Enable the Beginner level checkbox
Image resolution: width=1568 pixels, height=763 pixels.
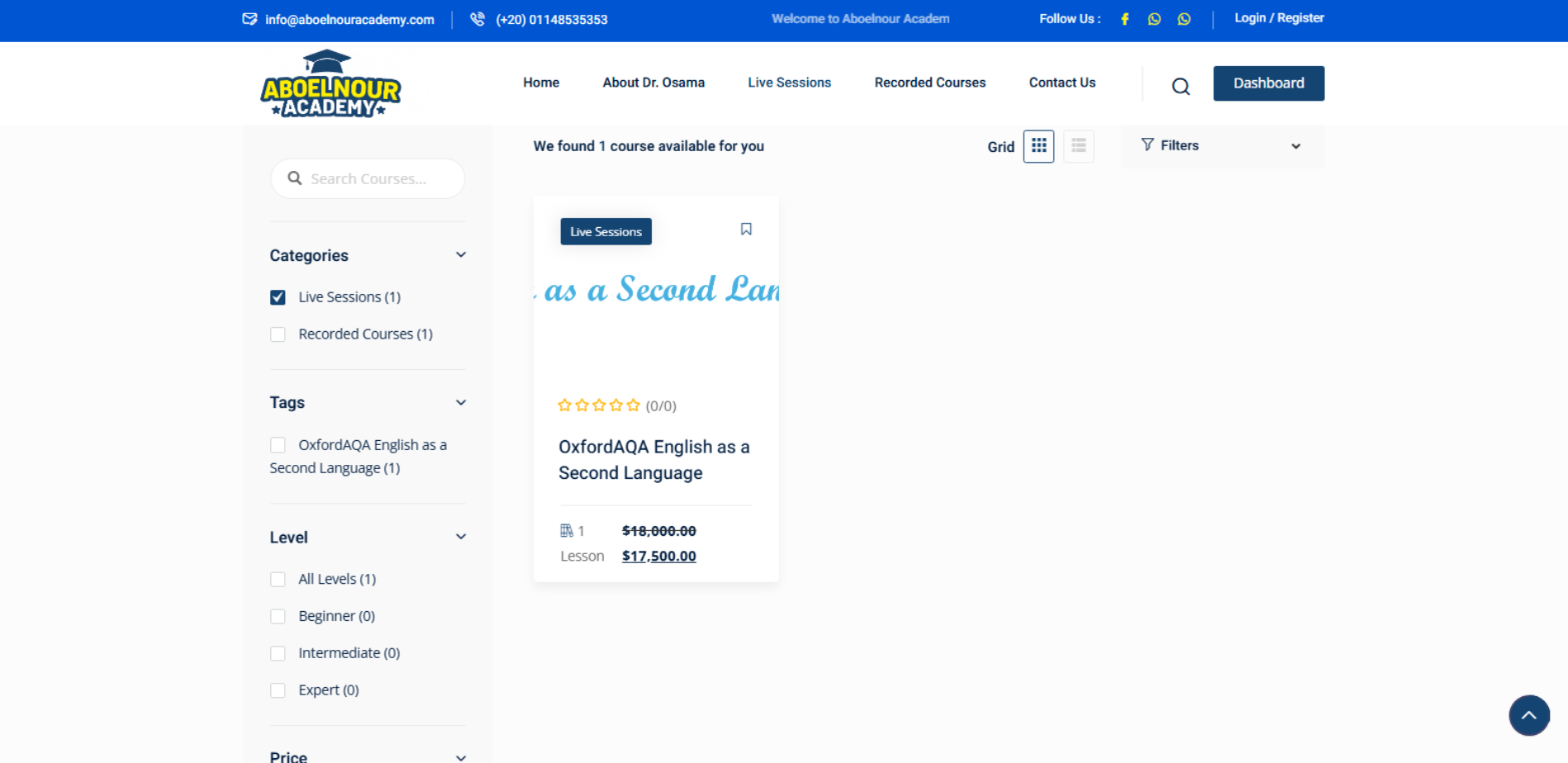(278, 617)
